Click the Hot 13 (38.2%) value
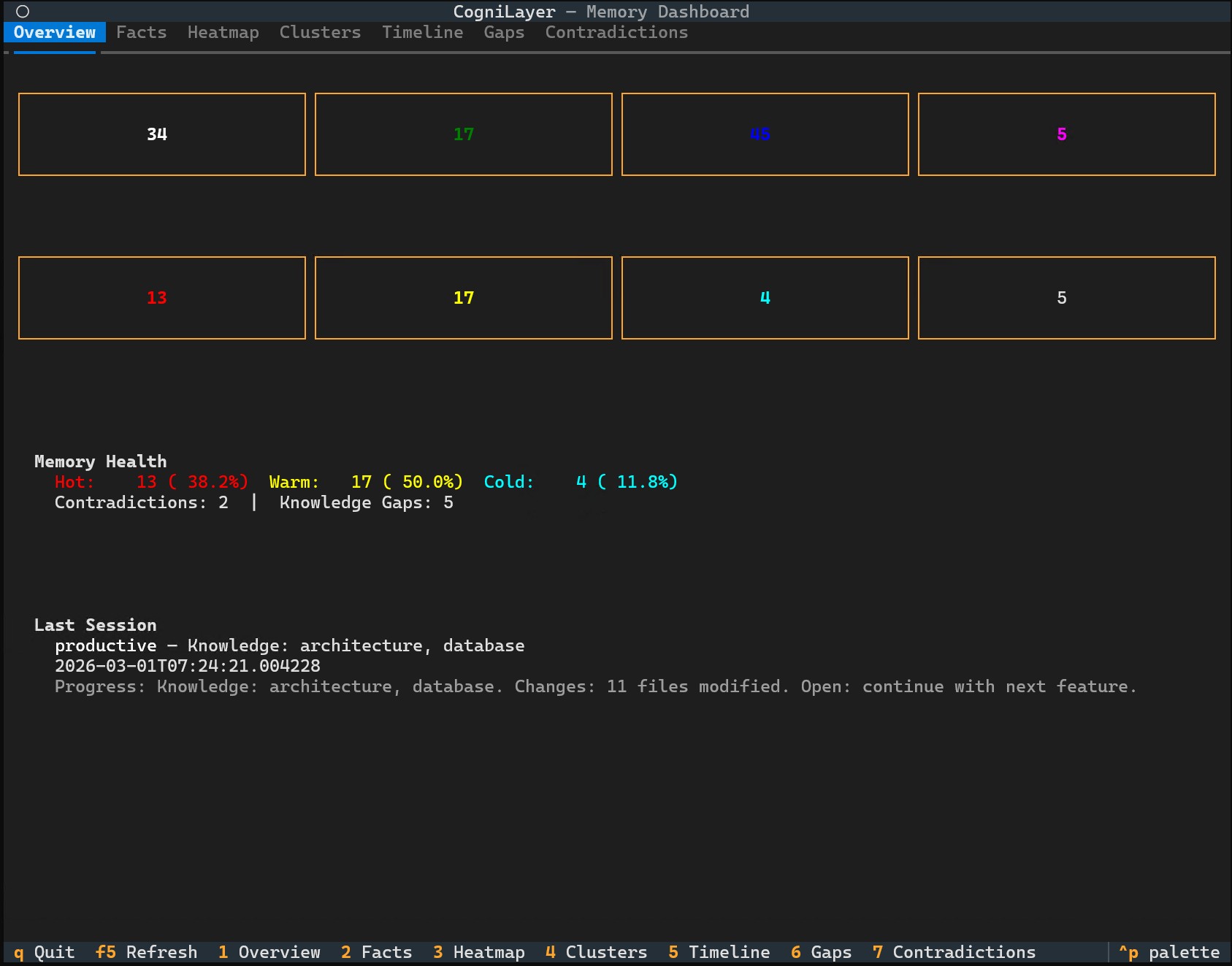The image size is (1232, 966). point(152,482)
